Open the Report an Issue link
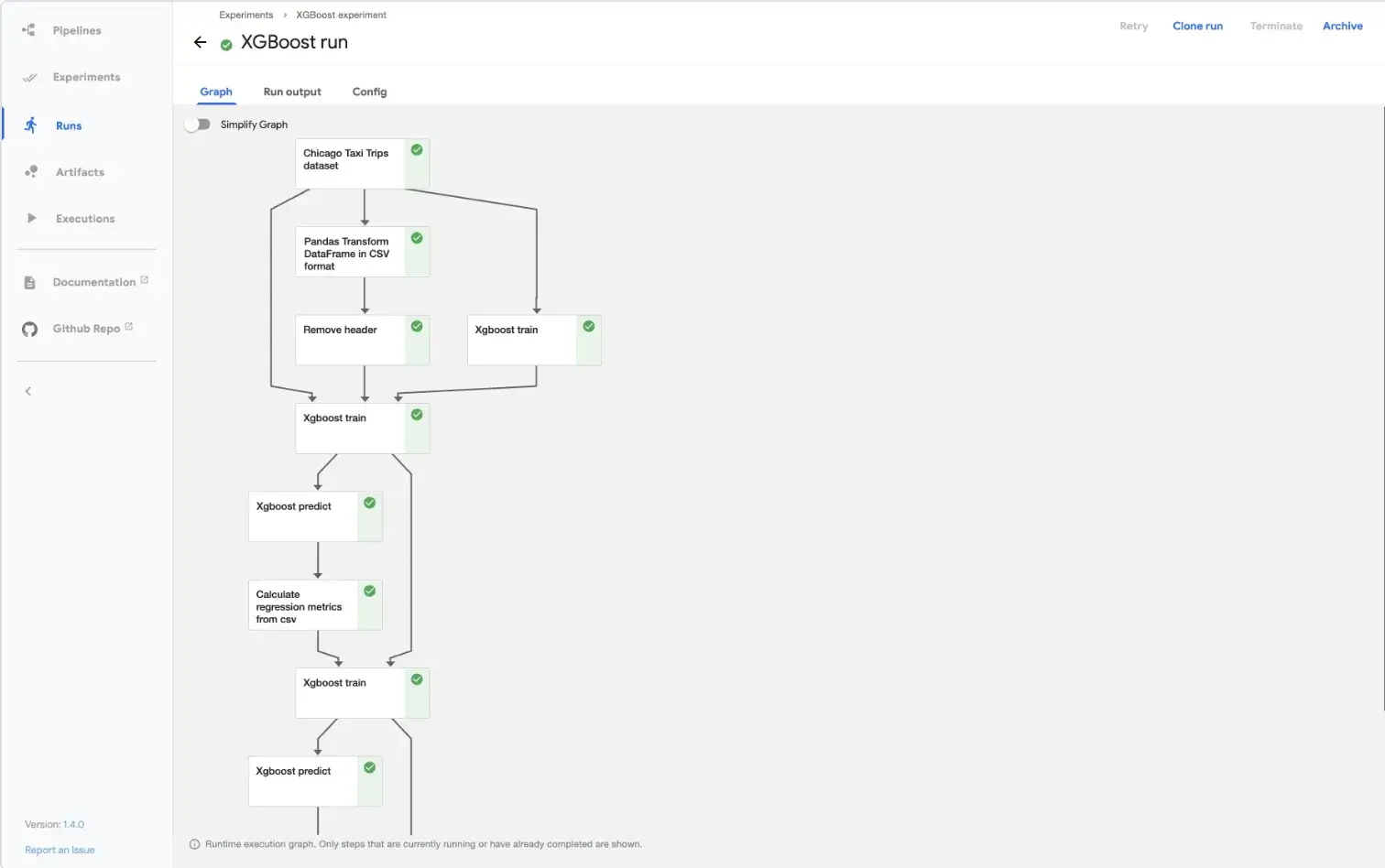This screenshot has height=868, width=1385. (x=60, y=850)
